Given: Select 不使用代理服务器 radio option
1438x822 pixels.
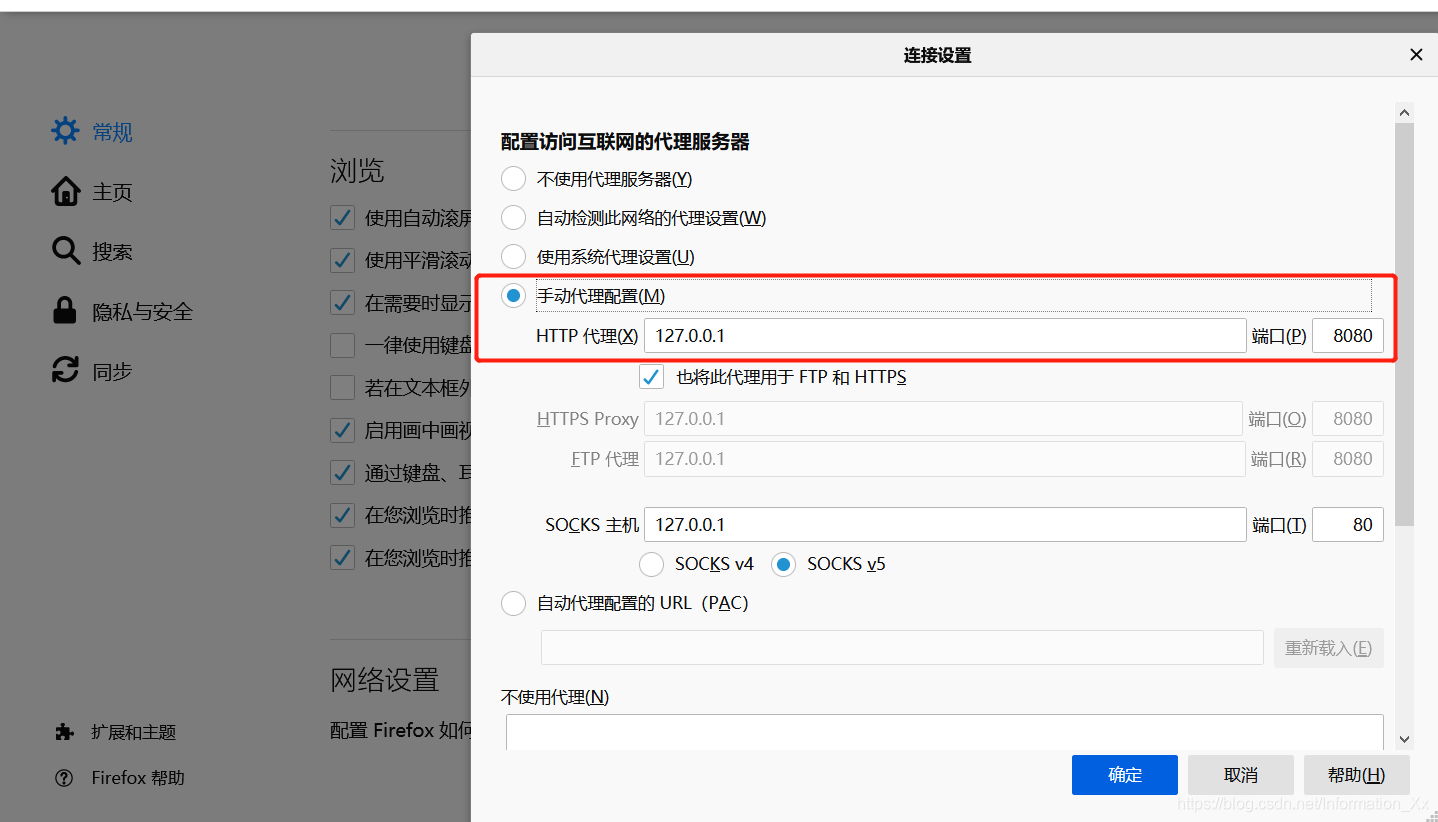Looking at the screenshot, I should 513,179.
